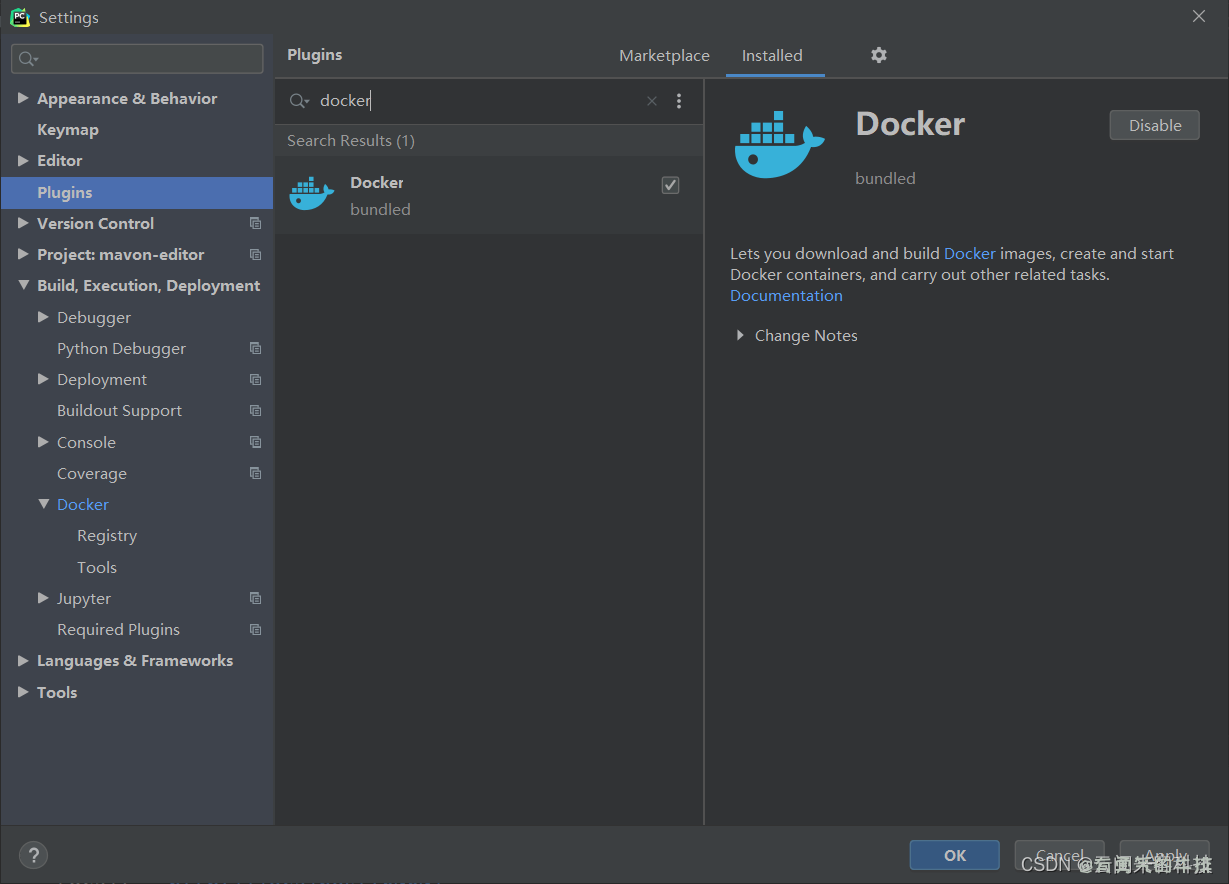Click the help question mark icon

[x=33, y=855]
